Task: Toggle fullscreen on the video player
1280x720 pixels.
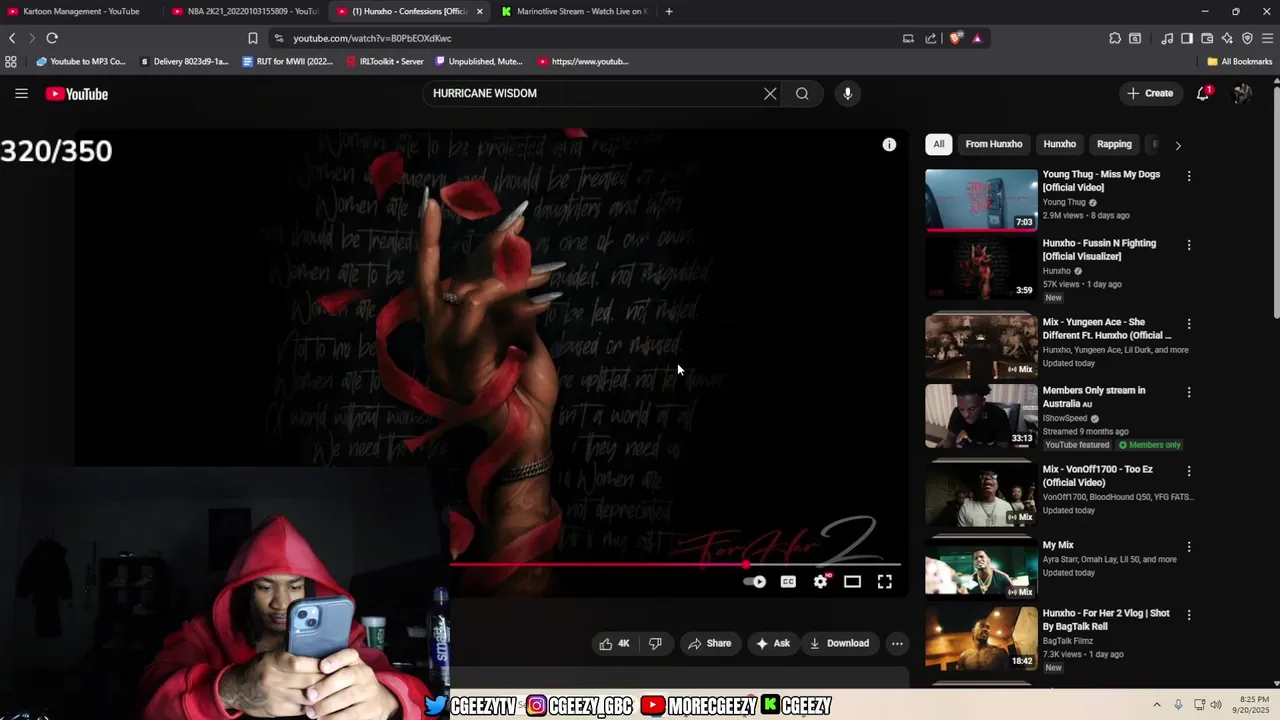Action: [885, 581]
